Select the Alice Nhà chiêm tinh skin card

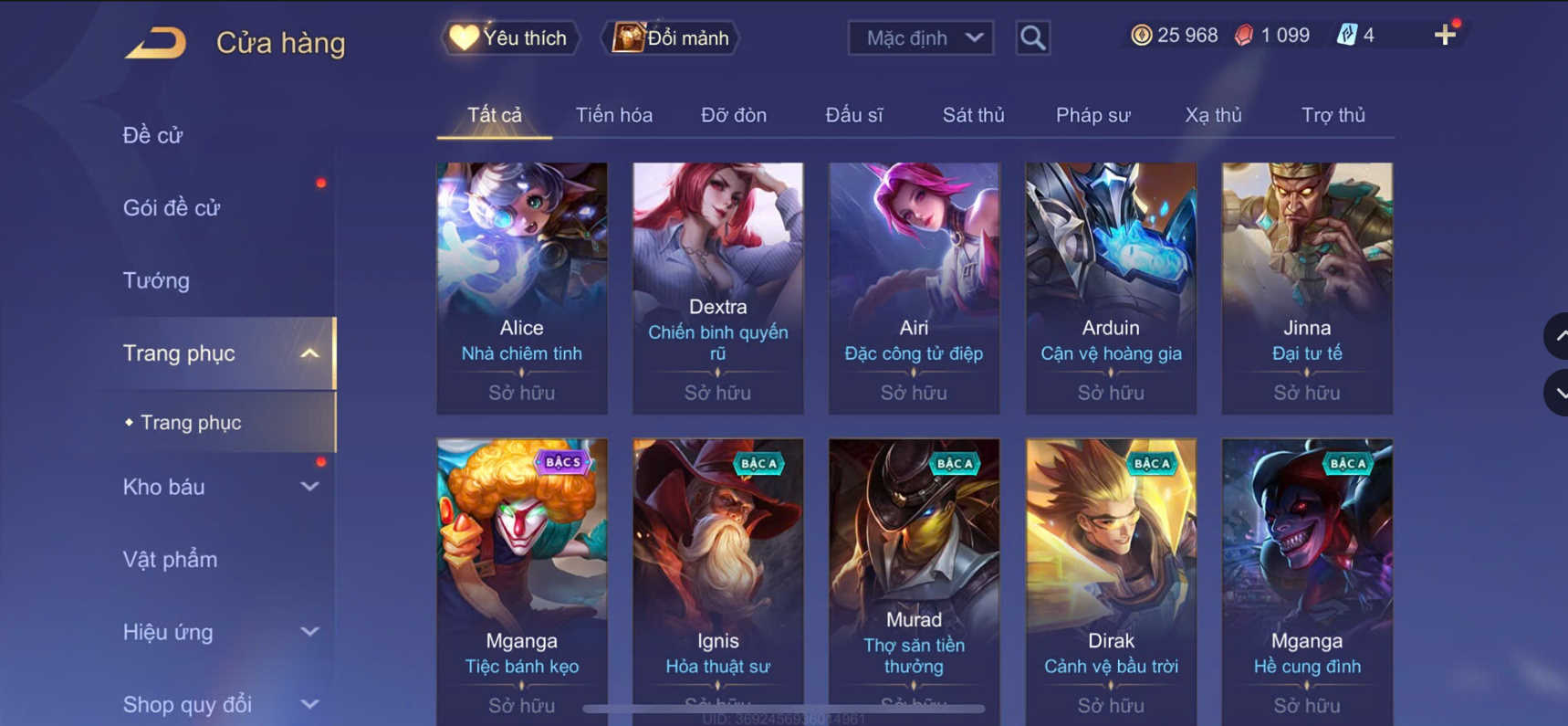(522, 289)
